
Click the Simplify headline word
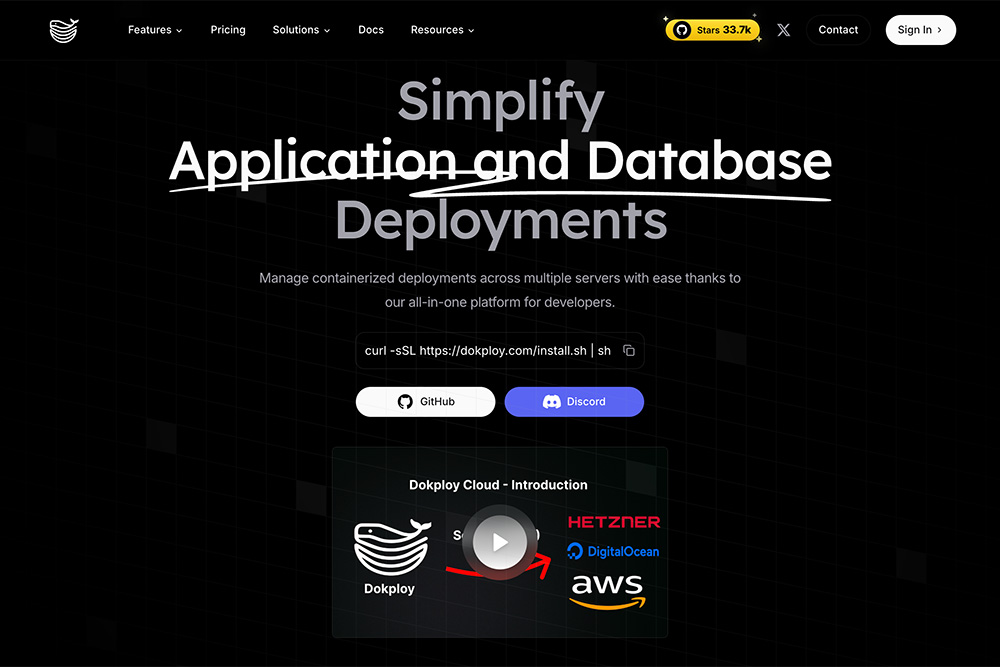tap(501, 104)
